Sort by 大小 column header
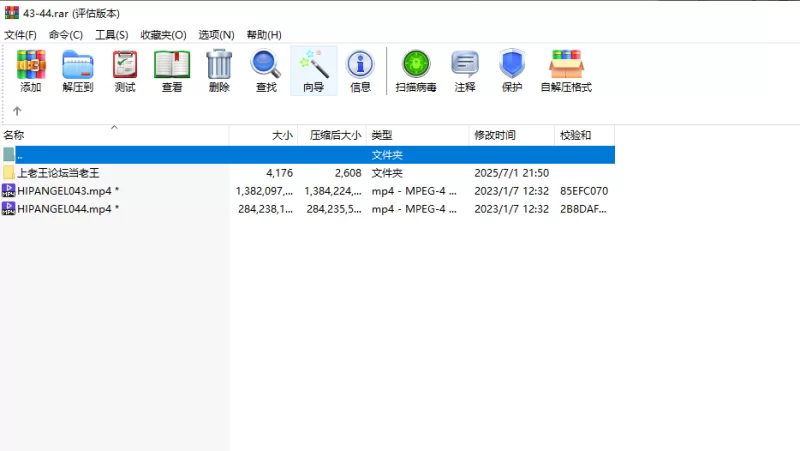This screenshot has height=451, width=800. 264,135
